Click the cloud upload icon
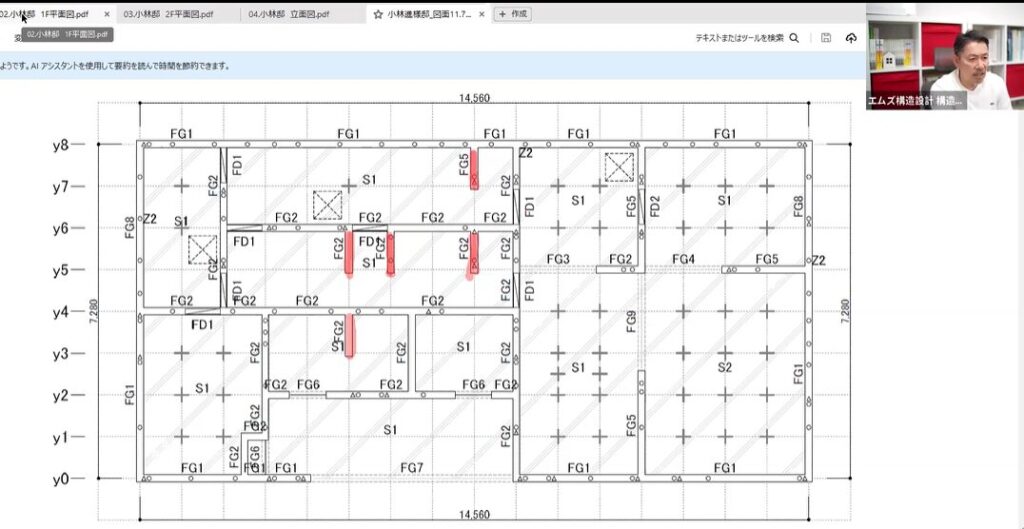 pos(851,38)
